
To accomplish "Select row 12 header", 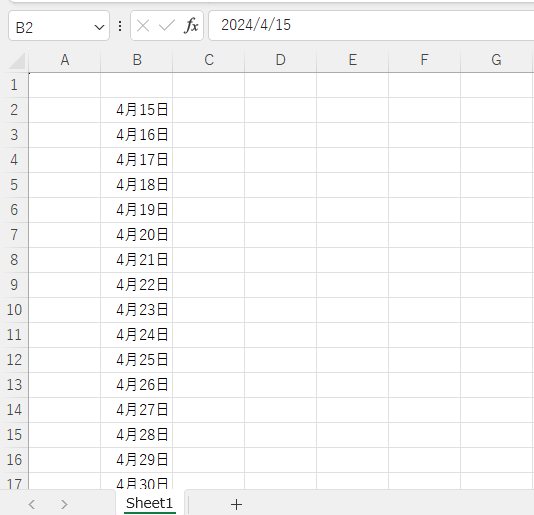I will [x=14, y=360].
